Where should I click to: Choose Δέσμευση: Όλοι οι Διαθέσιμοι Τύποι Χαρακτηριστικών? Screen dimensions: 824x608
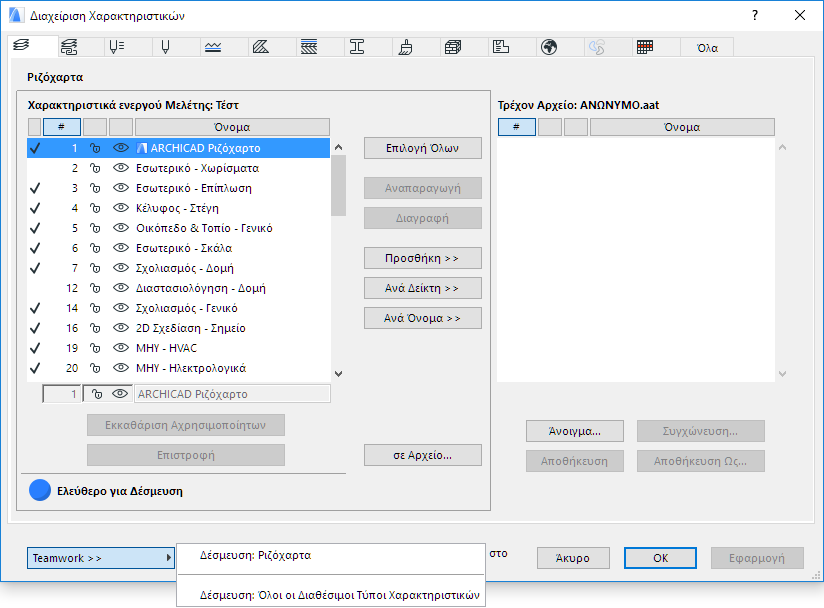[331, 595]
